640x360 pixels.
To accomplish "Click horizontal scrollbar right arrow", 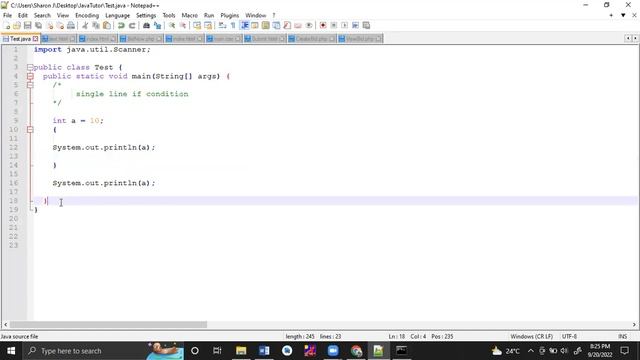I will pos(634,324).
